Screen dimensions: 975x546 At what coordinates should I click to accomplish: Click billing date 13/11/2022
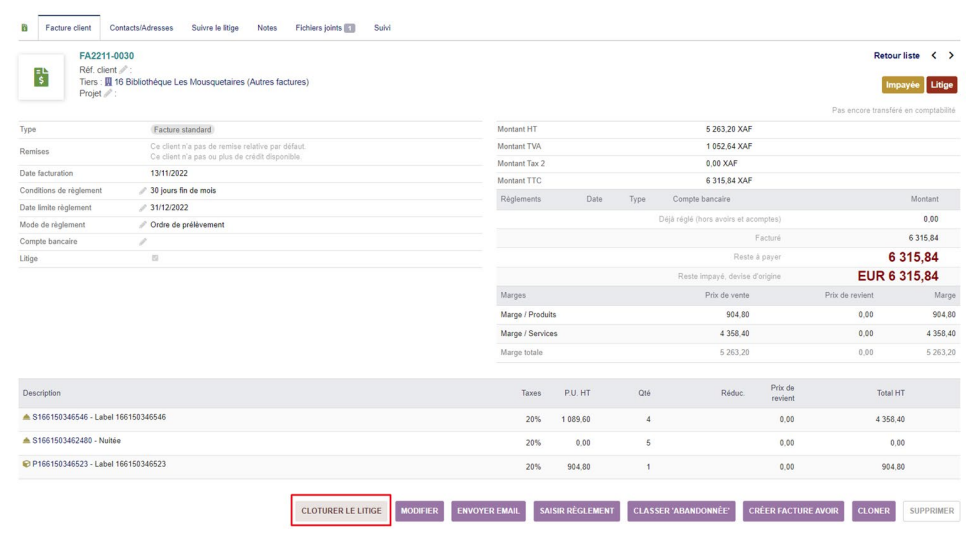169,174
